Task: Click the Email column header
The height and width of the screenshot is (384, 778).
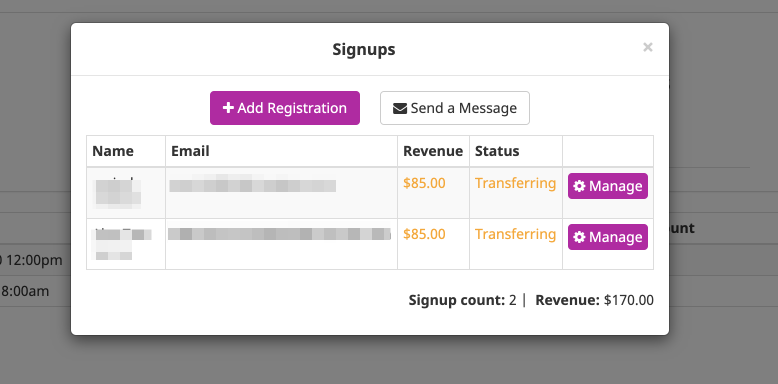Action: 190,151
